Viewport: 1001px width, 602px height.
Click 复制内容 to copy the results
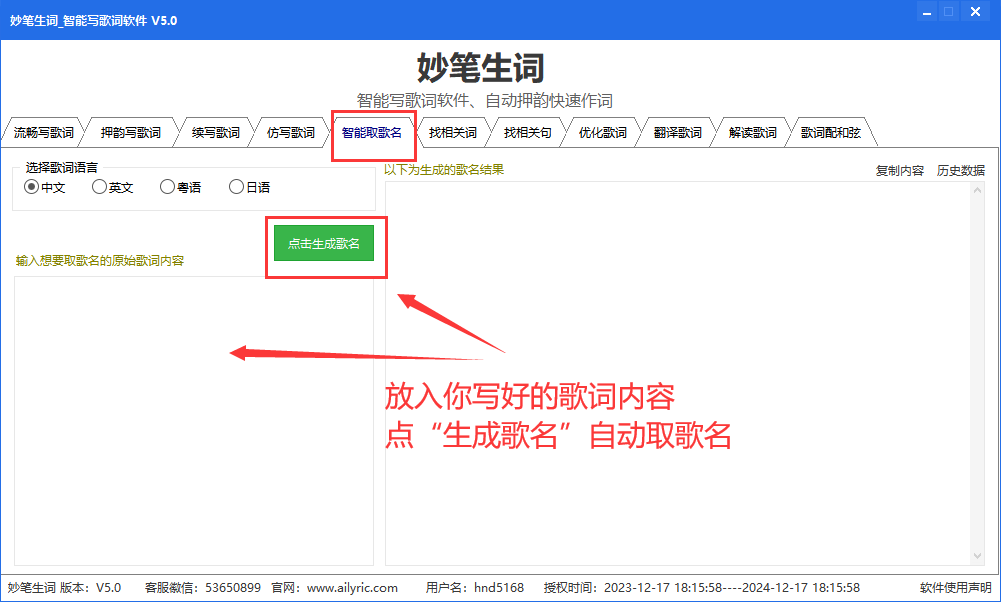click(x=899, y=170)
